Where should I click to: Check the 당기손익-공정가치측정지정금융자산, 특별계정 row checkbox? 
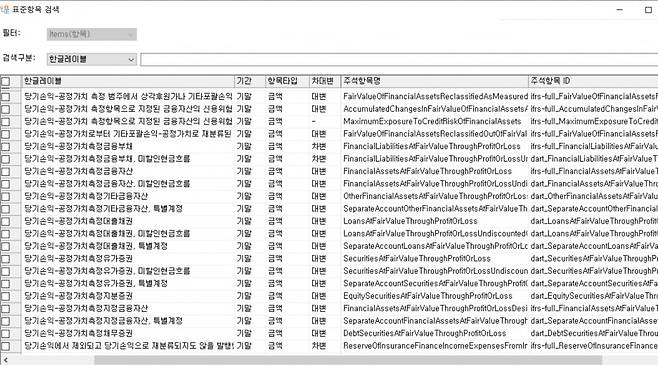tap(5, 321)
